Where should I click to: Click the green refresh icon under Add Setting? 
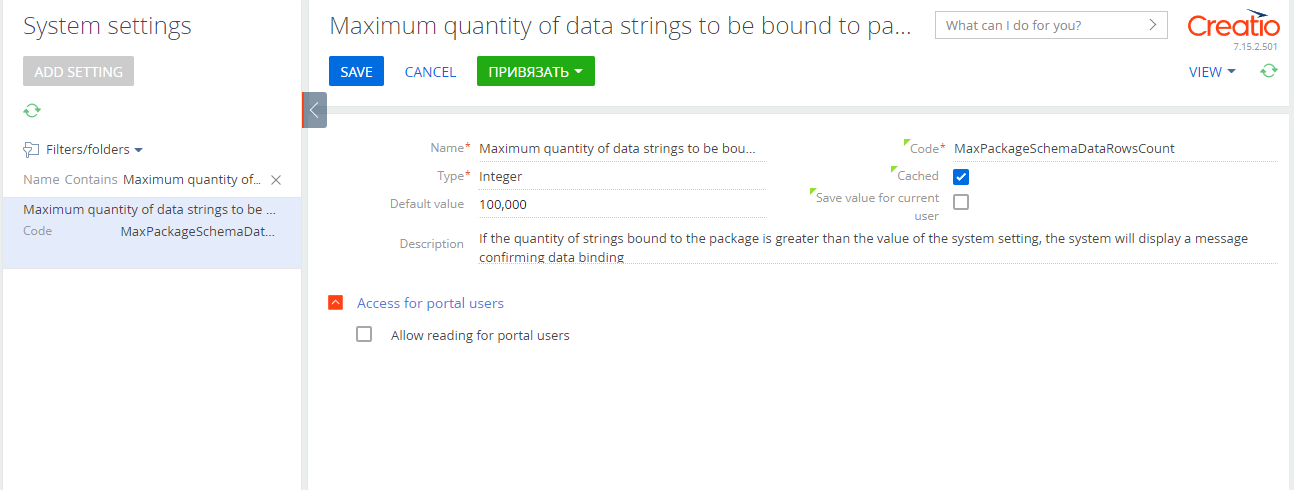pos(32,110)
